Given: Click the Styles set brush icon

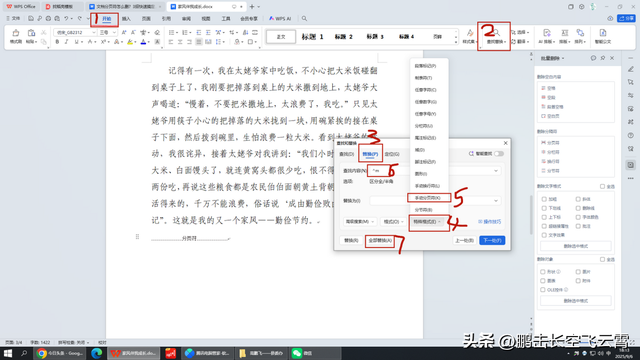Looking at the screenshot, I should [470, 33].
